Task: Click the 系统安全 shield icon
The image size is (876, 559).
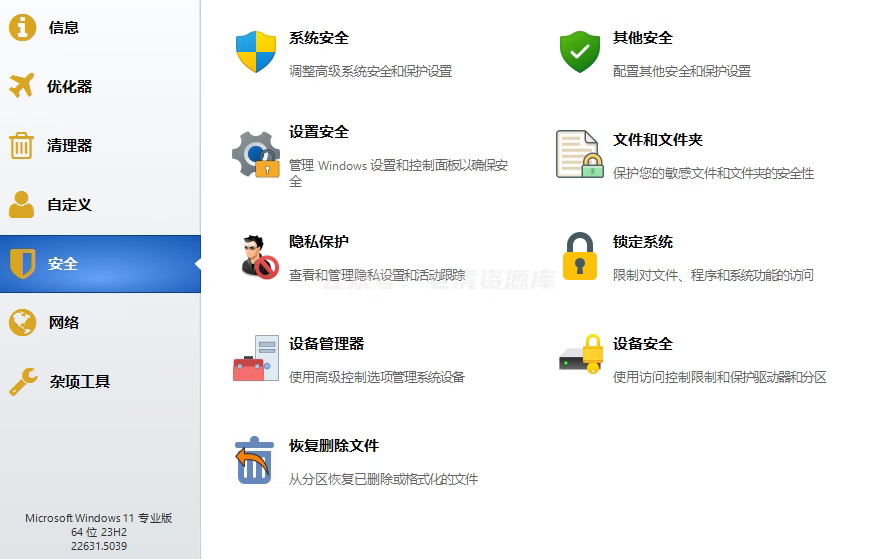Action: click(x=255, y=52)
